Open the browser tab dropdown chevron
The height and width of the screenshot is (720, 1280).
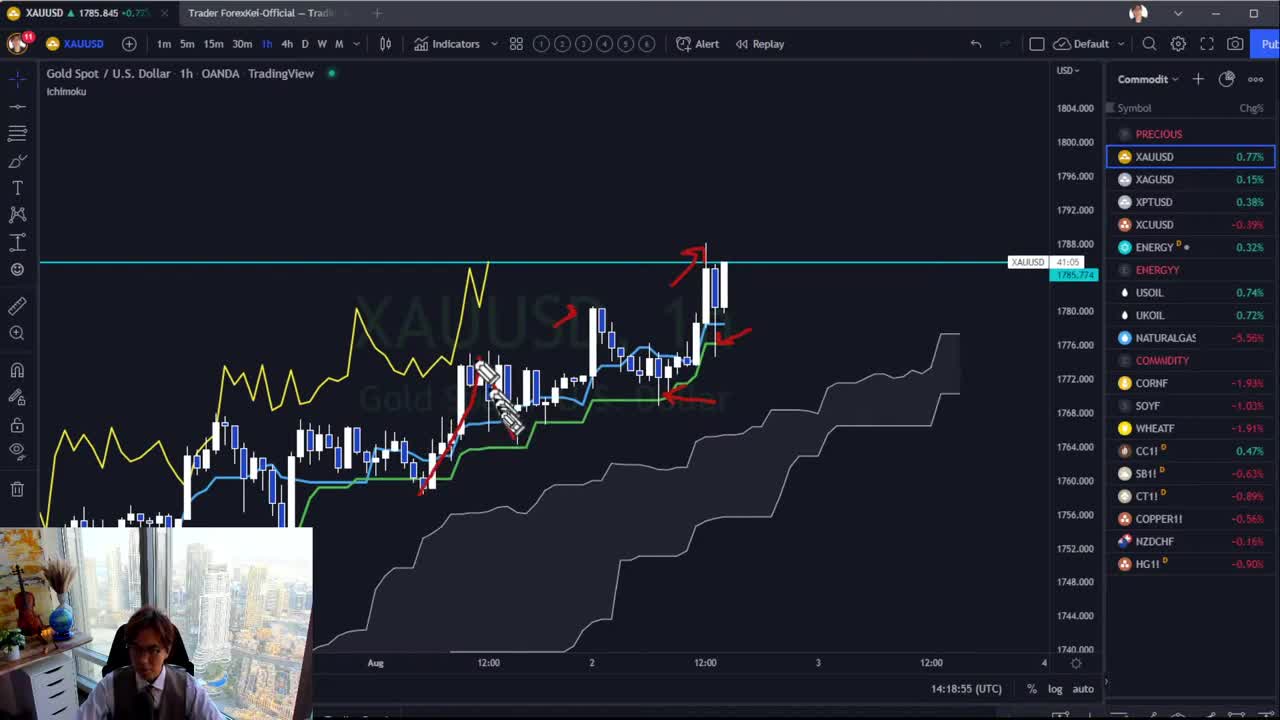click(1178, 13)
